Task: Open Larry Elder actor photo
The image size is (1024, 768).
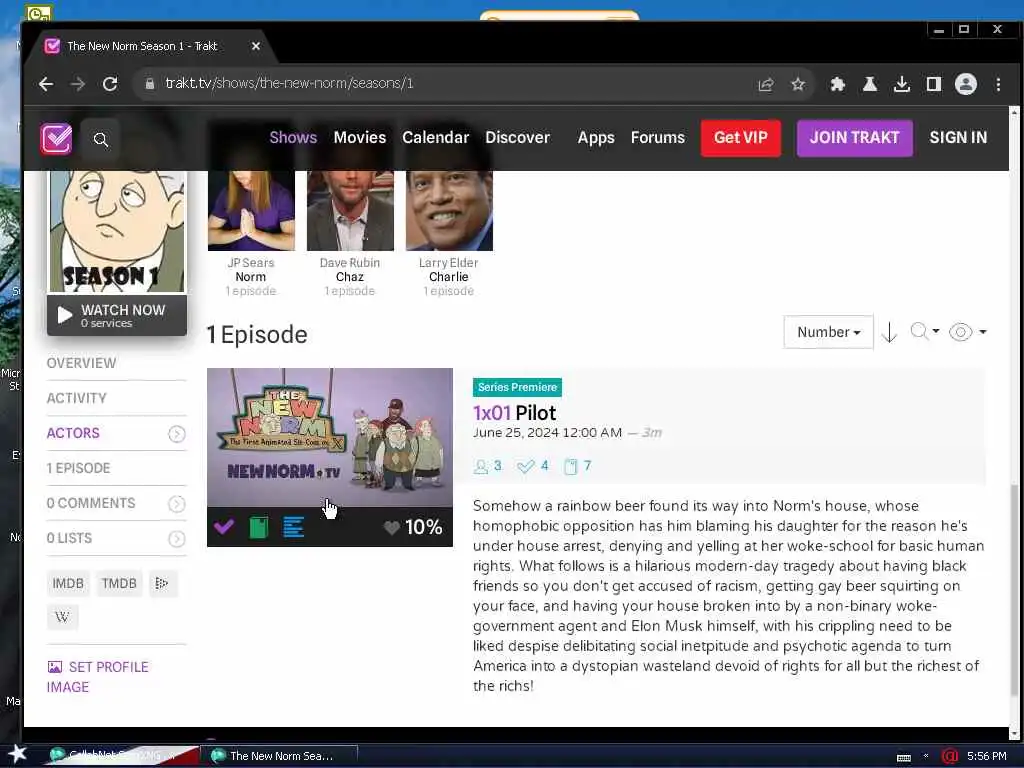Action: 449,210
